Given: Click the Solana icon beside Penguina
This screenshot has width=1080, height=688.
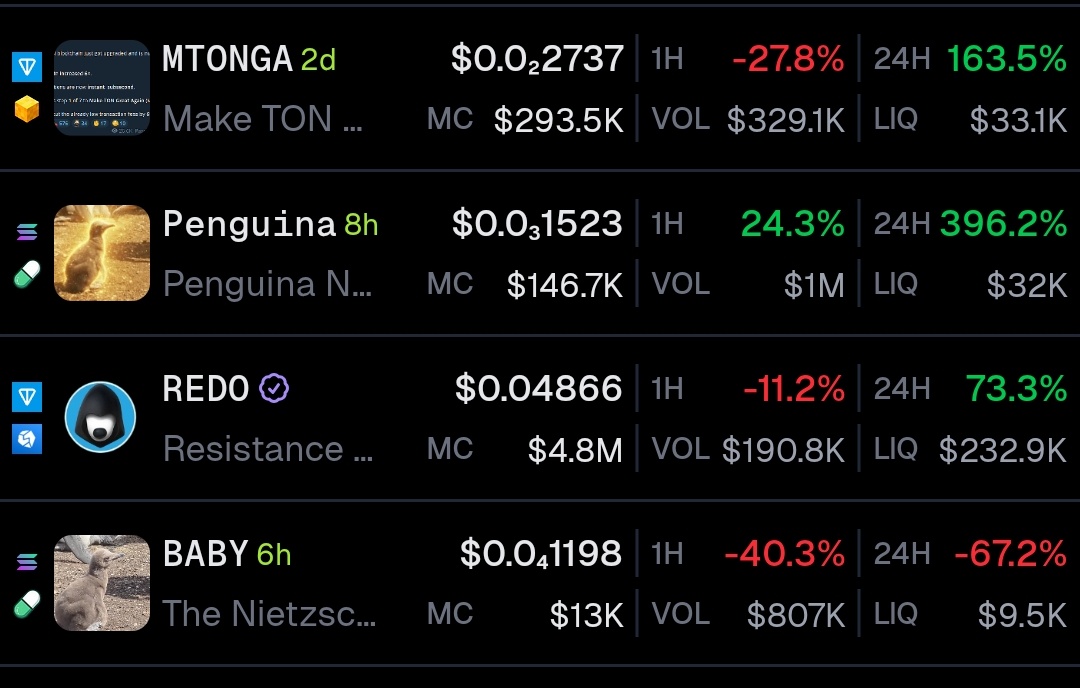Looking at the screenshot, I should 27,232.
